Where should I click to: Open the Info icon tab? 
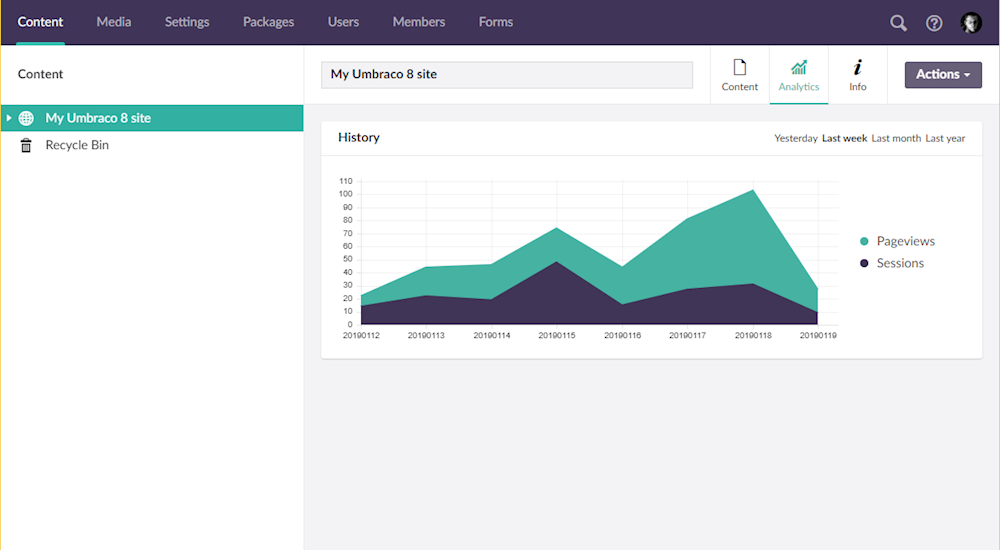857,69
